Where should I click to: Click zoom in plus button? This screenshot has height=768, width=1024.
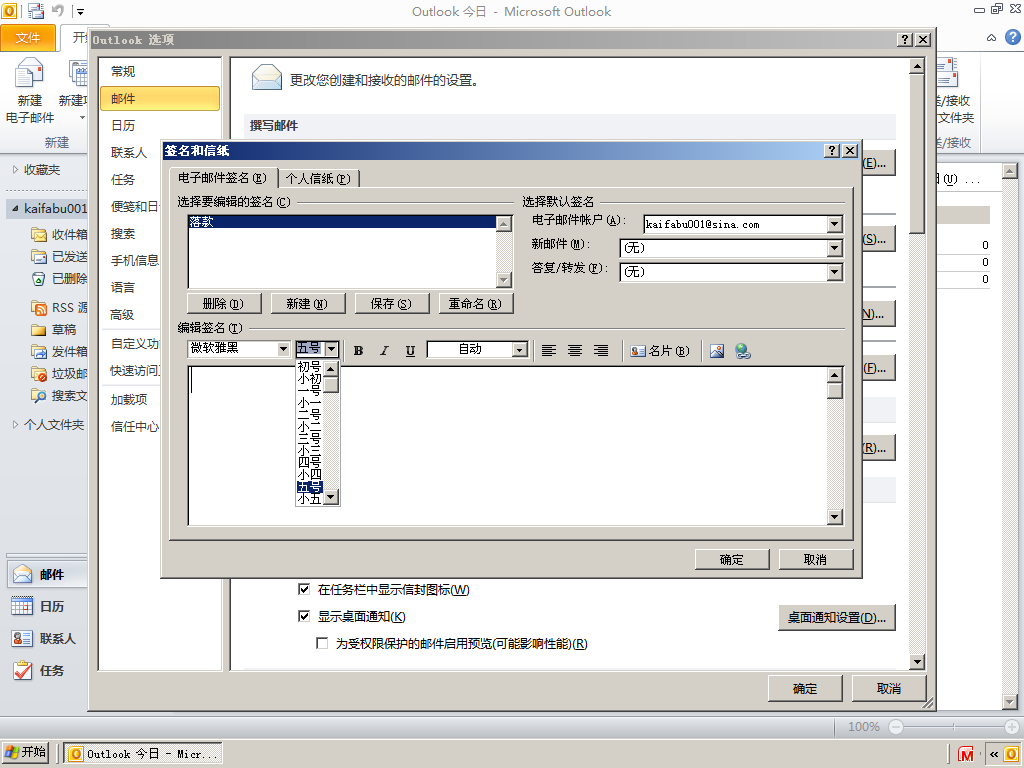[x=1012, y=727]
